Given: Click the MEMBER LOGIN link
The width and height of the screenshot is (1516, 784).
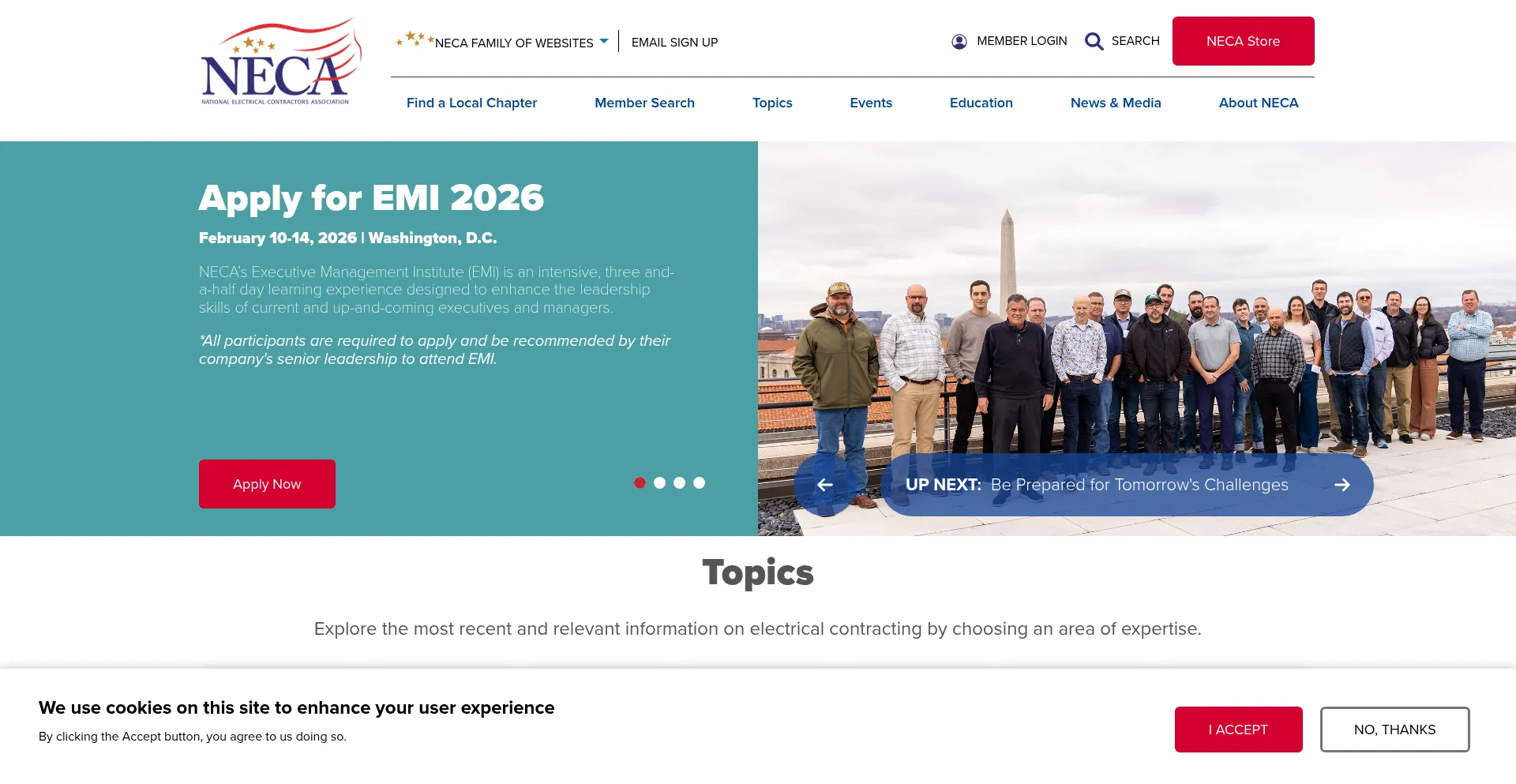Looking at the screenshot, I should (x=1022, y=41).
